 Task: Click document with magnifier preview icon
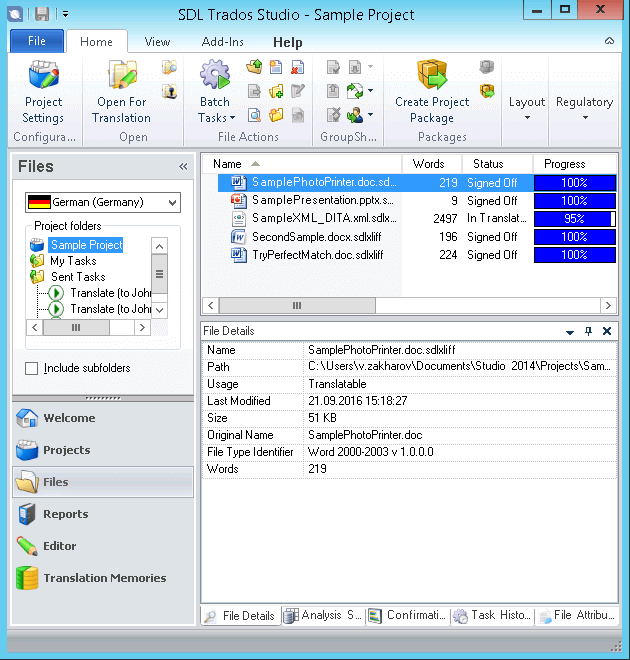pyautogui.click(x=254, y=115)
